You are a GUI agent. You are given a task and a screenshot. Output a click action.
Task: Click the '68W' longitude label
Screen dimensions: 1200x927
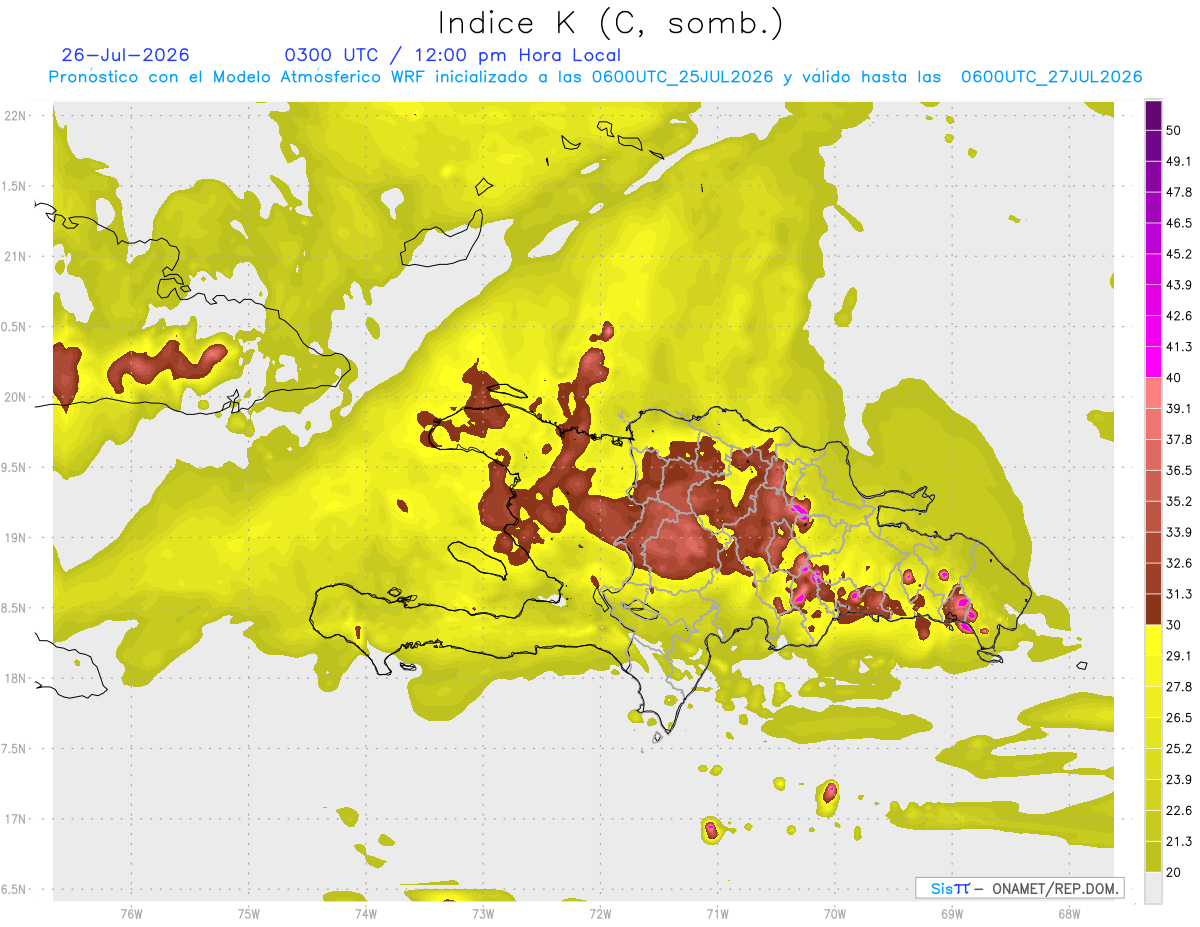(x=1069, y=912)
